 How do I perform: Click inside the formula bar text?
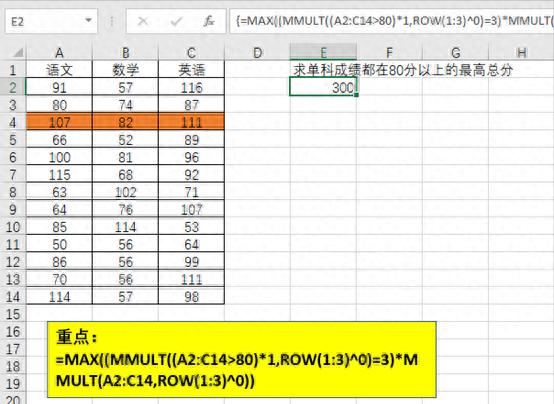[391, 21]
